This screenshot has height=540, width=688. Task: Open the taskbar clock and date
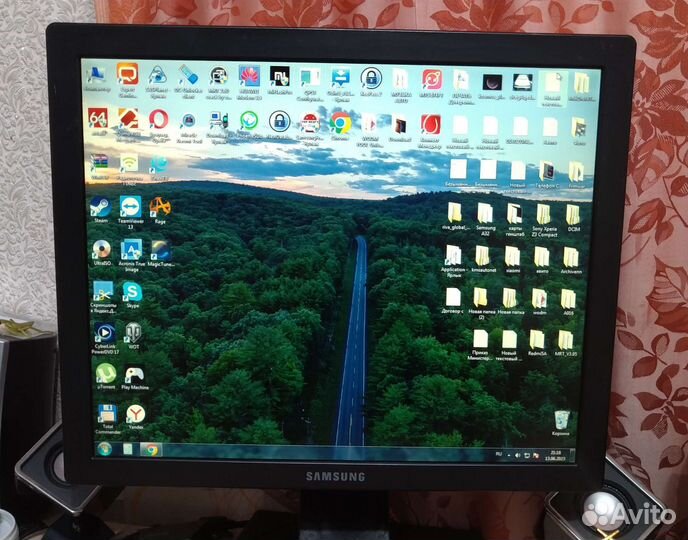555,455
